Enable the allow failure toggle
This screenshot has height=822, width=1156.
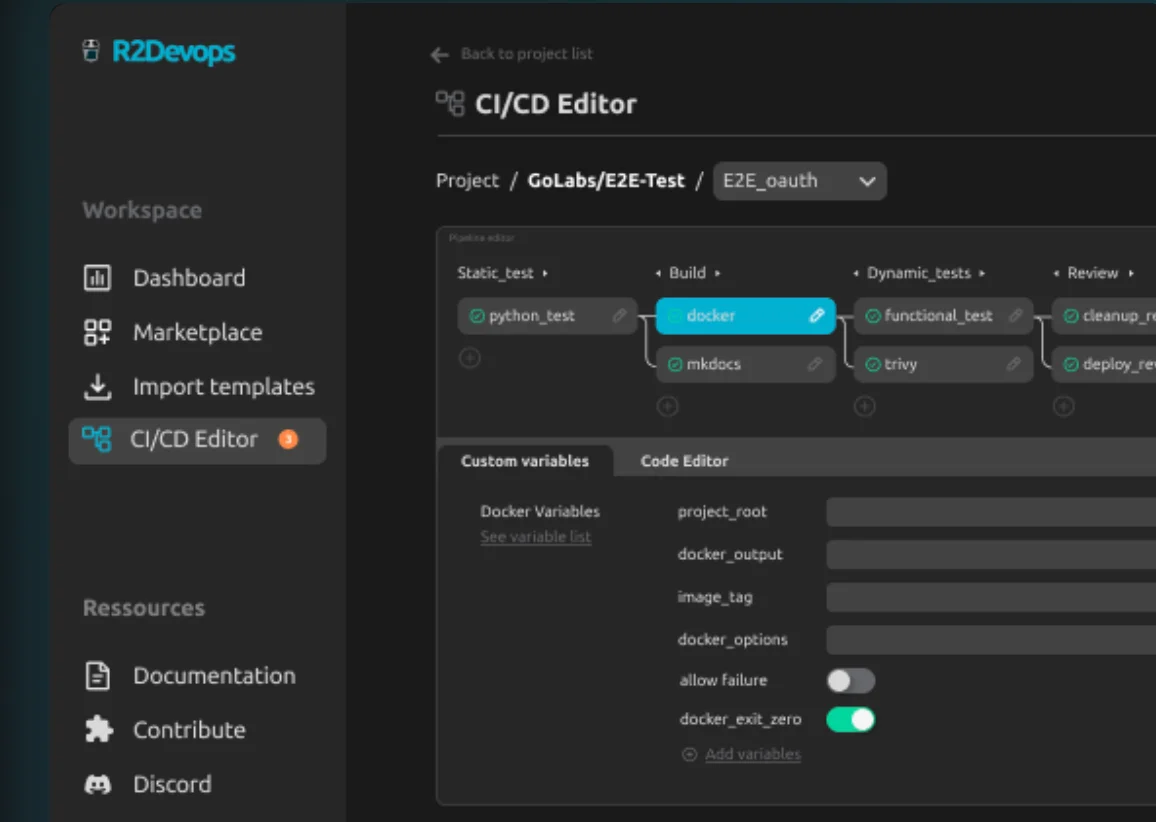(850, 680)
